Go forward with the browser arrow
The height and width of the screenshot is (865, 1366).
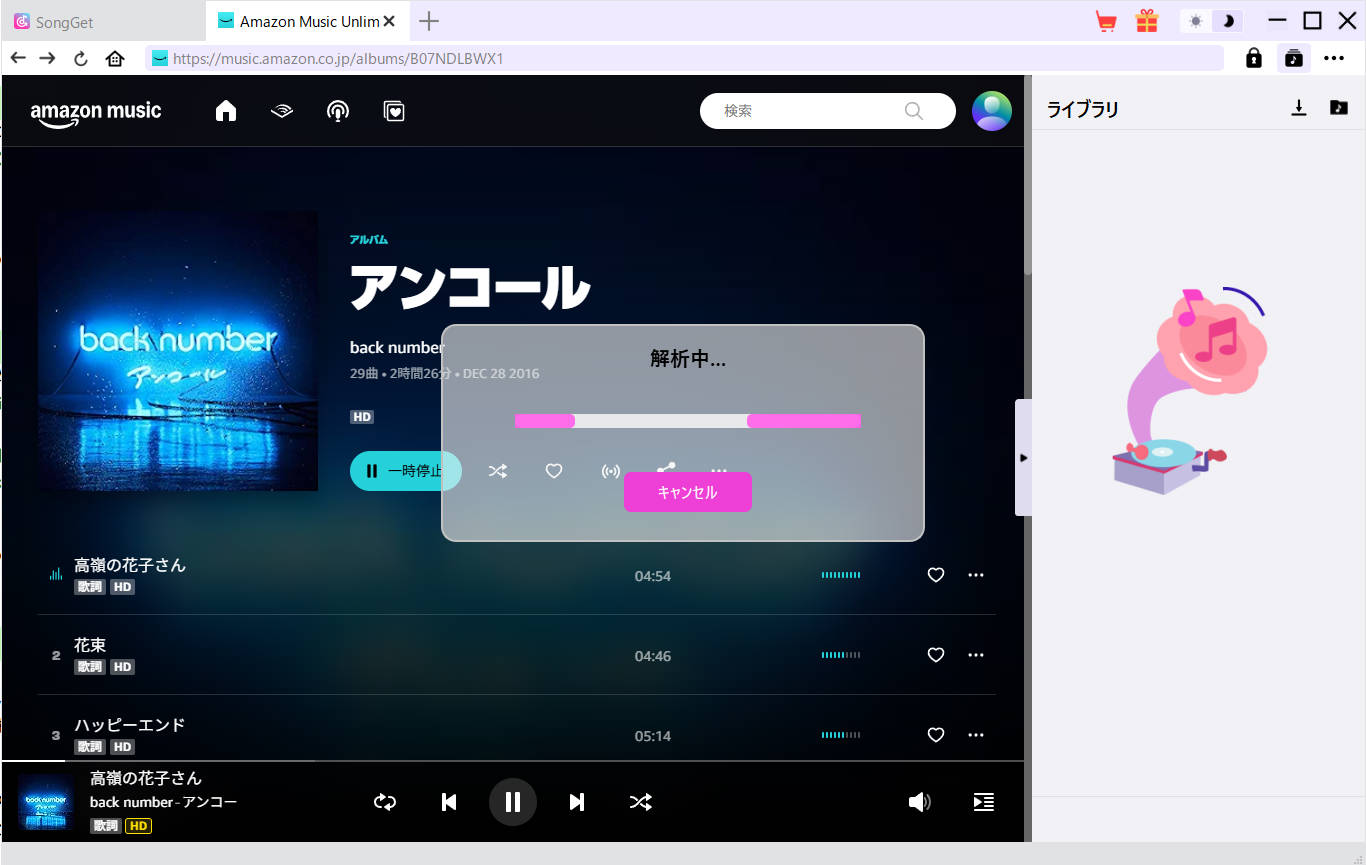point(47,58)
